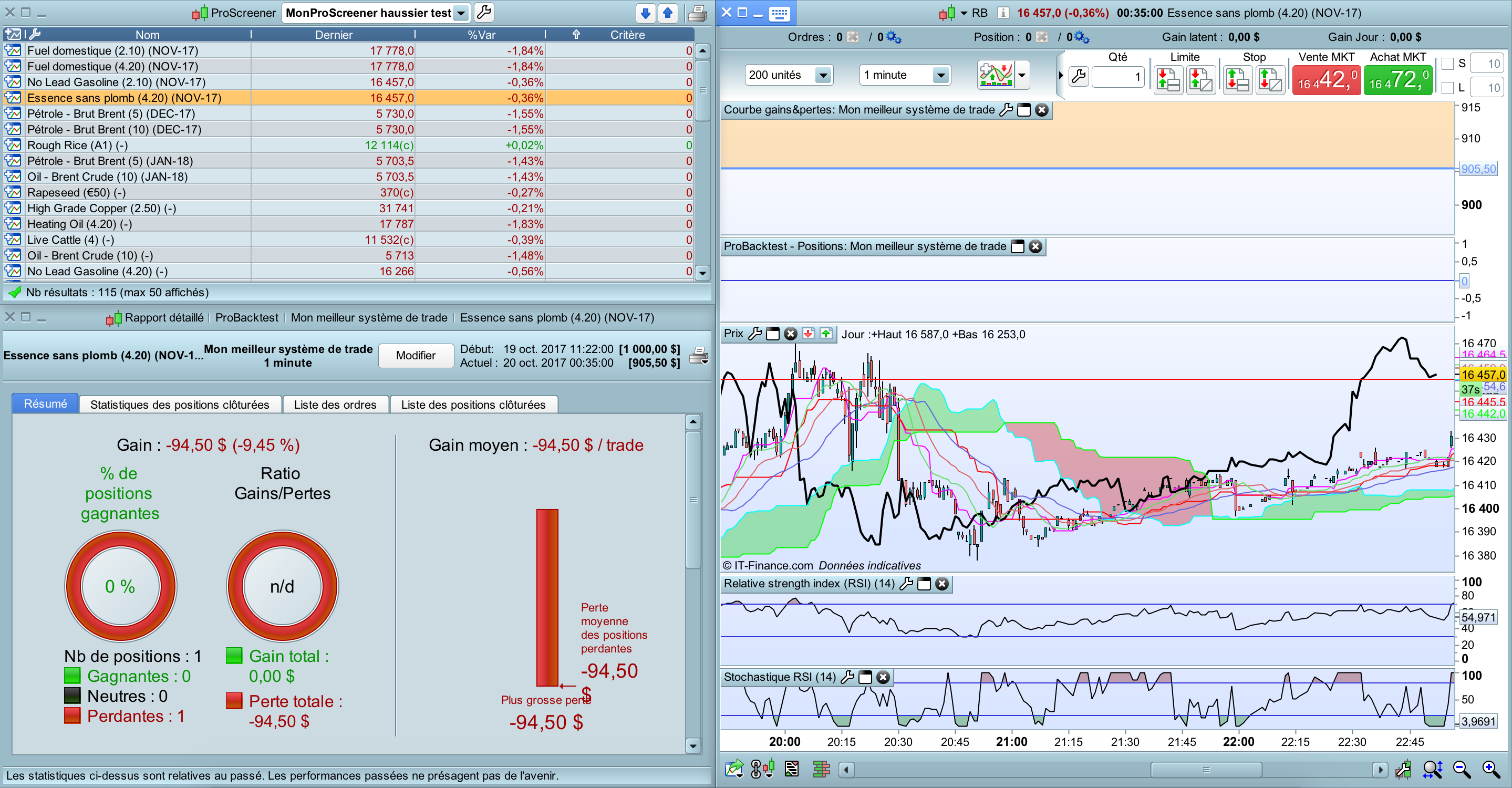This screenshot has height=788, width=1512.
Task: Expand the 200 unités dropdown
Action: [x=823, y=75]
